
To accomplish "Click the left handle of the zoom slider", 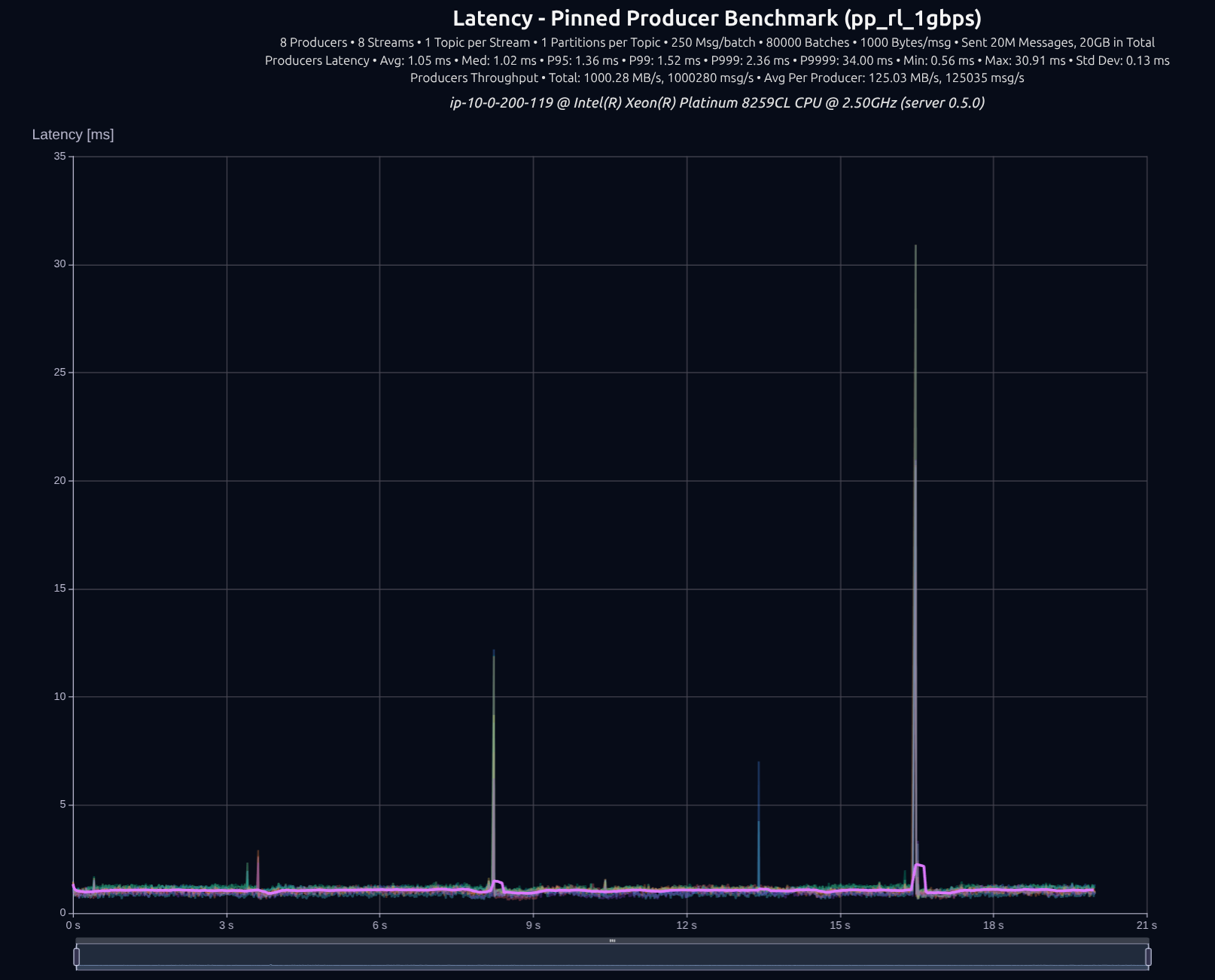I will point(77,957).
